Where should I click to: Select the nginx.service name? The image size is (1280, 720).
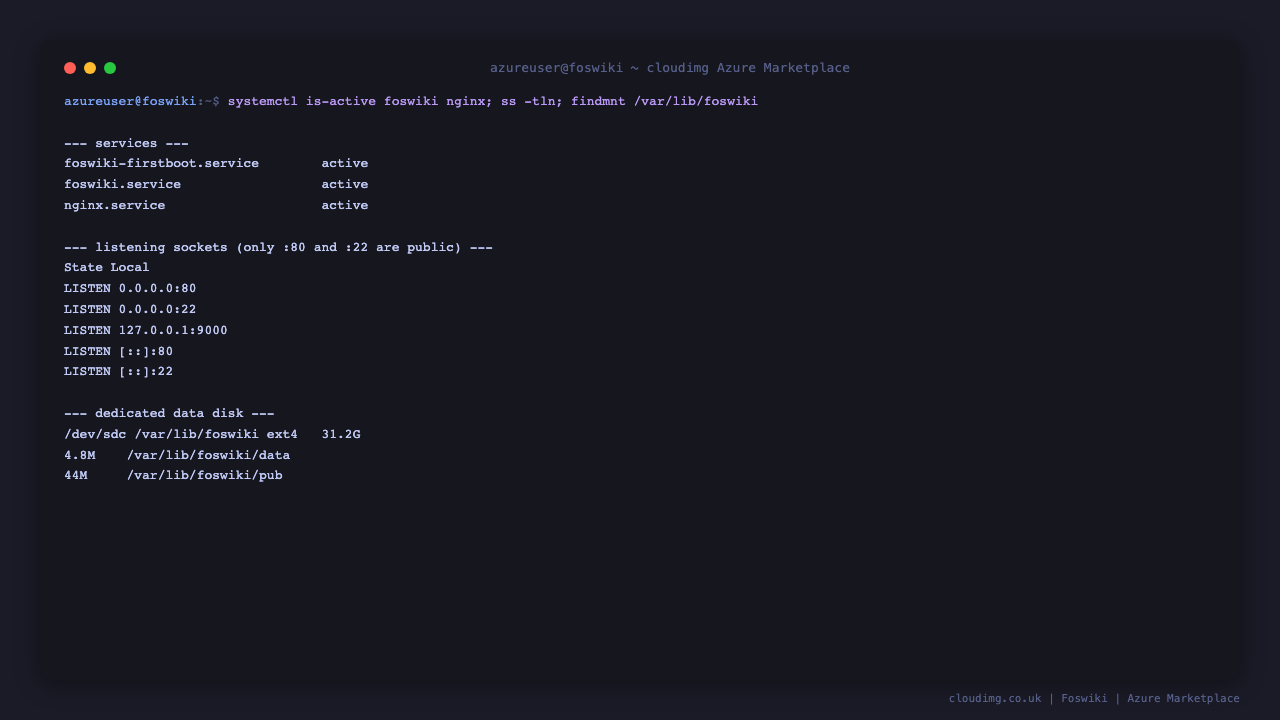coord(115,206)
